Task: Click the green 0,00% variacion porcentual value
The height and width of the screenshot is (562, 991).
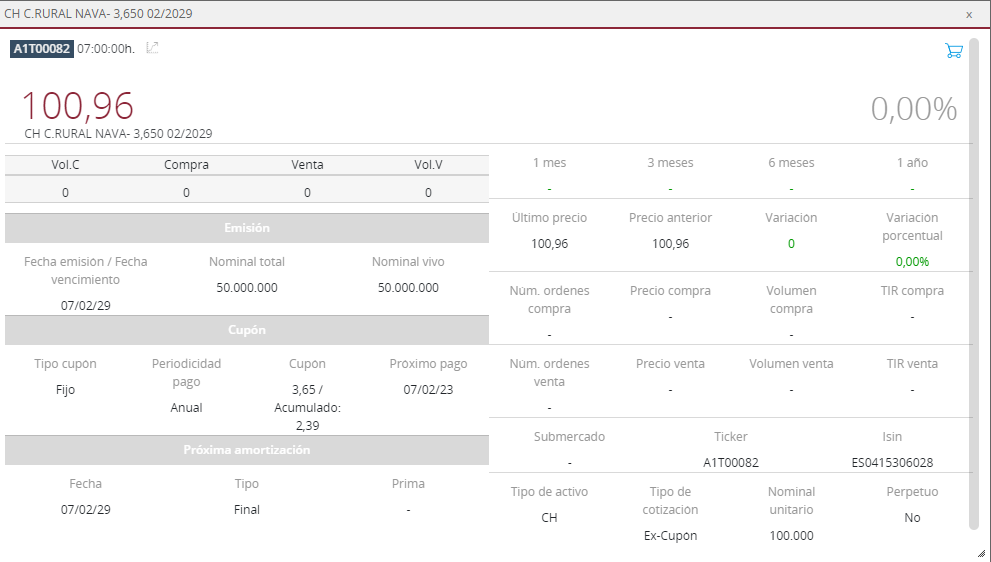Action: tap(912, 262)
